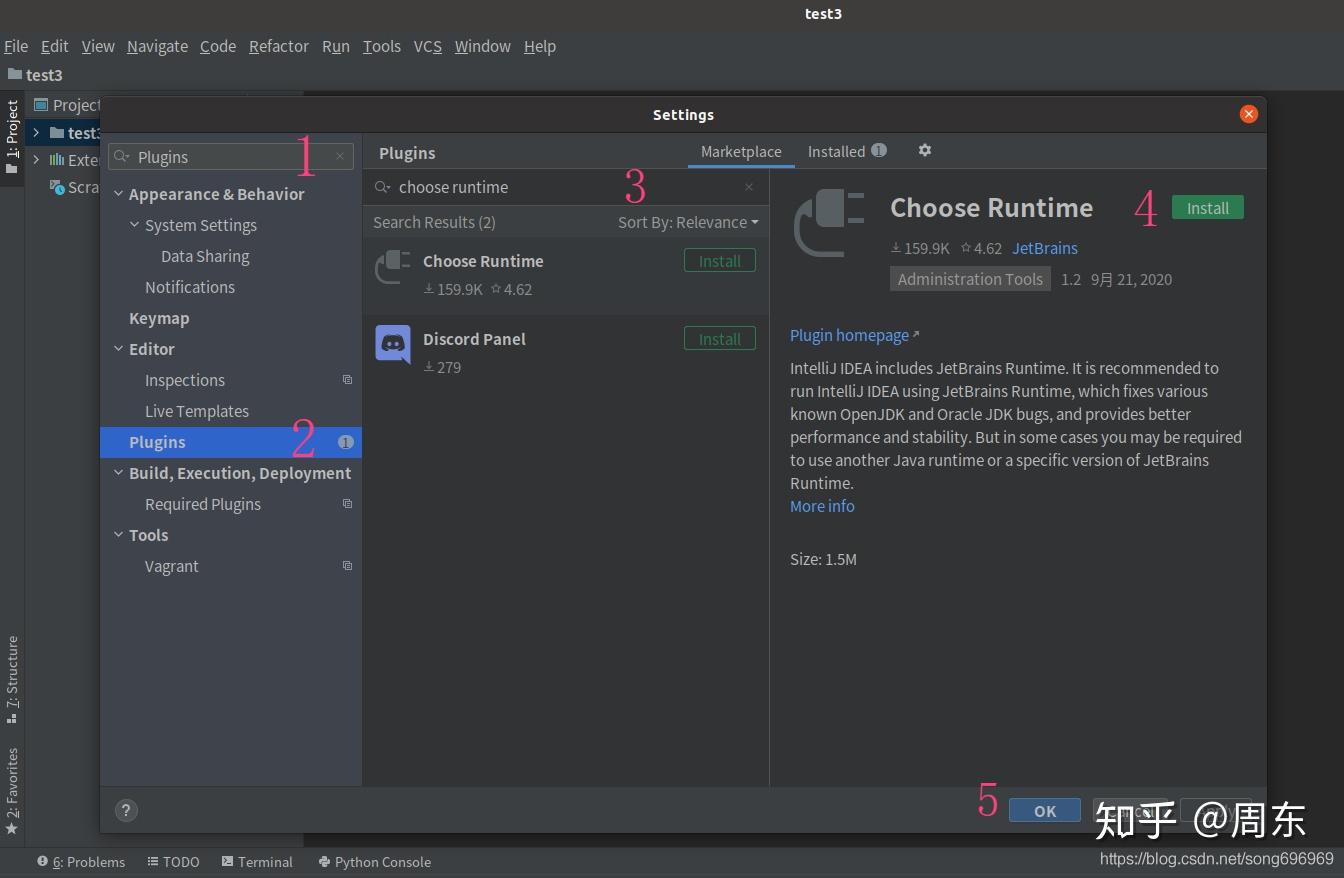
Task: Click the project-level icon beside Vagrant
Action: [347, 566]
